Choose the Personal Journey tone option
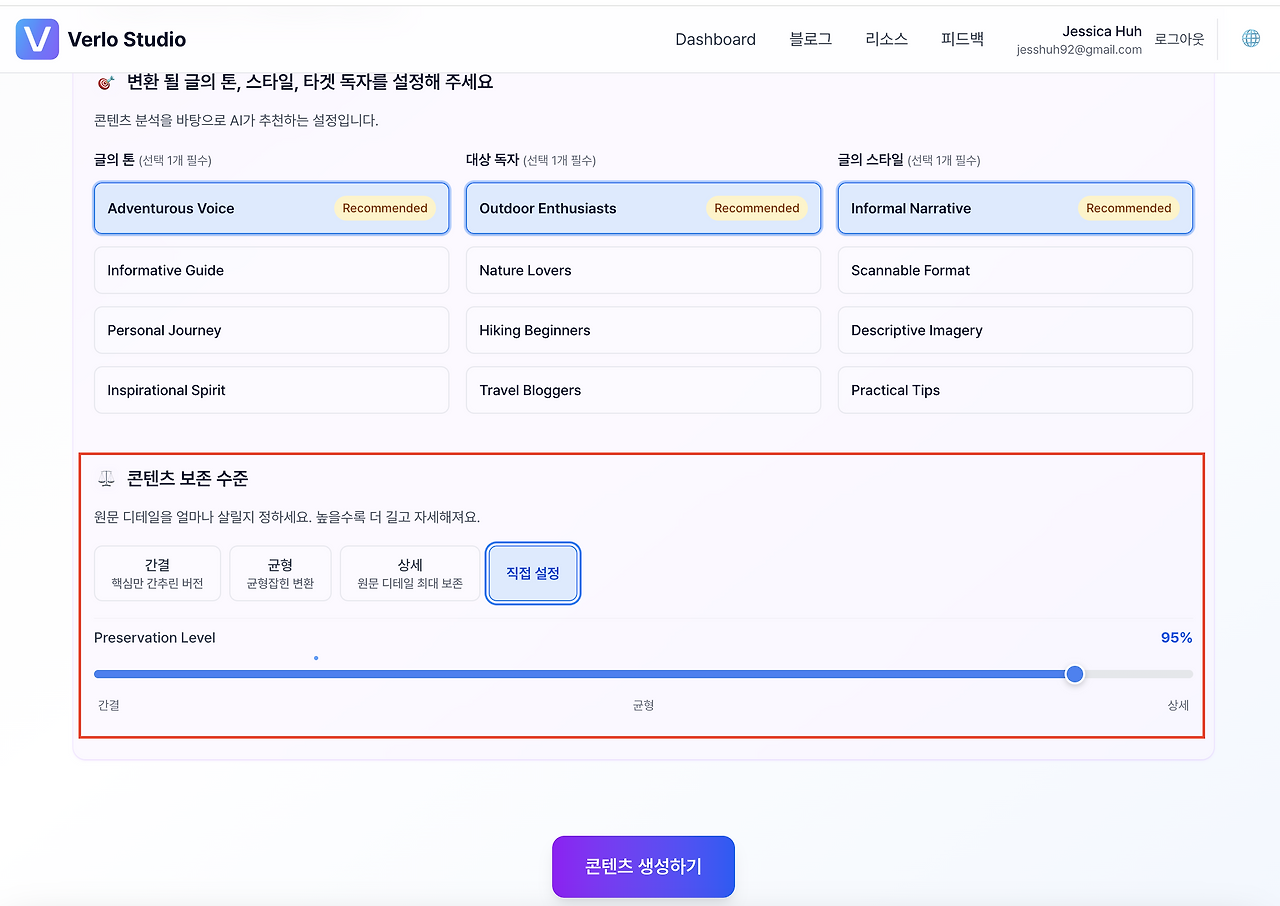 270,330
